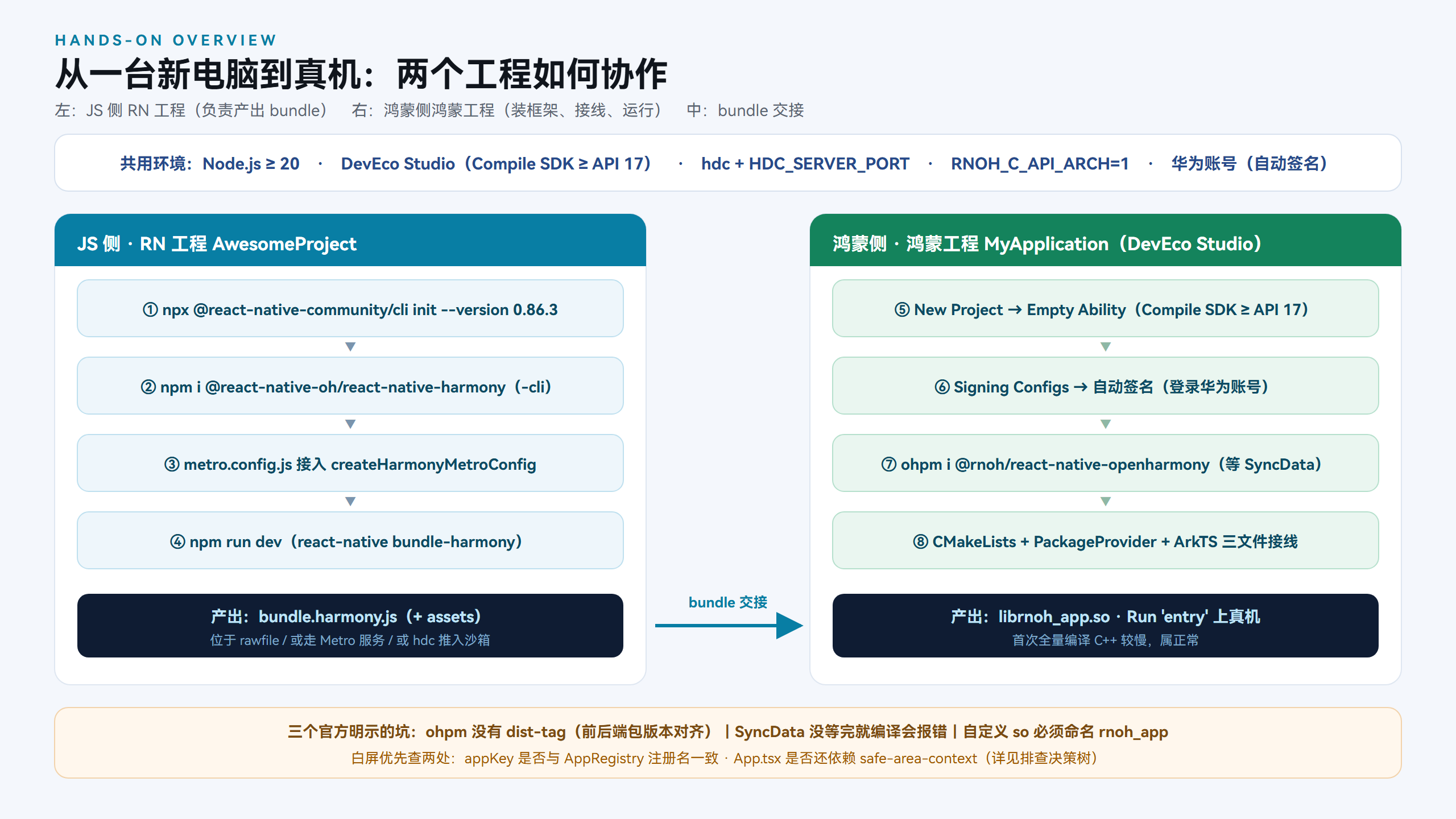The image size is (1456, 819).
Task: Click text '首次全量编译 C++ 较慢，属正常'
Action: click(x=1106, y=640)
